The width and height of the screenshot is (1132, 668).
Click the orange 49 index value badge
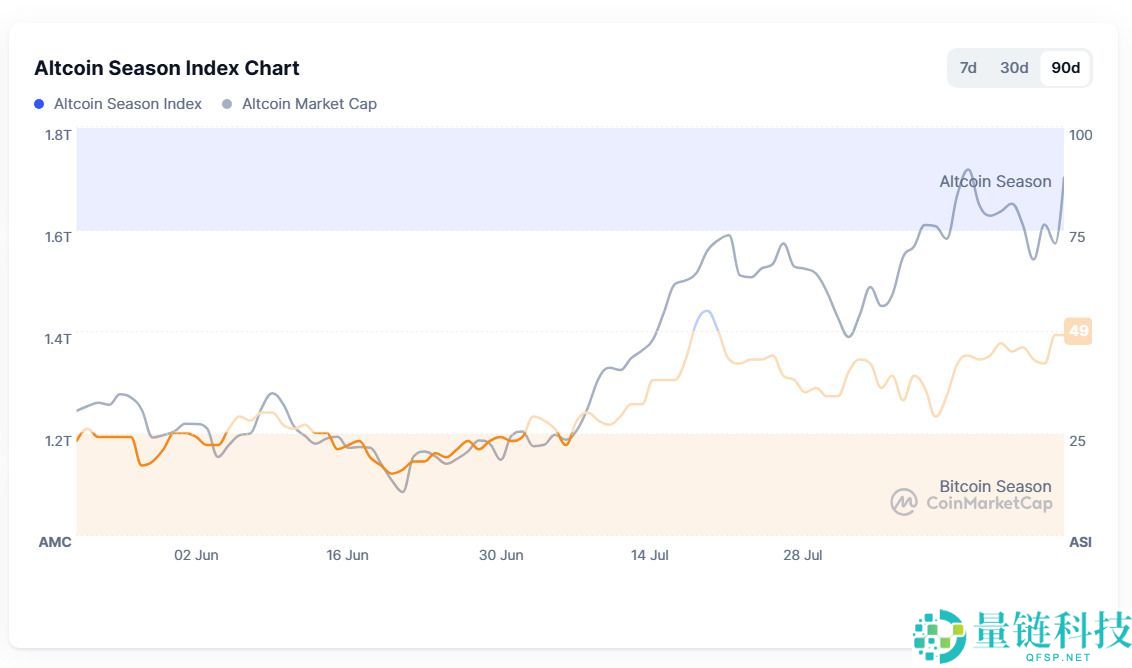(x=1078, y=331)
